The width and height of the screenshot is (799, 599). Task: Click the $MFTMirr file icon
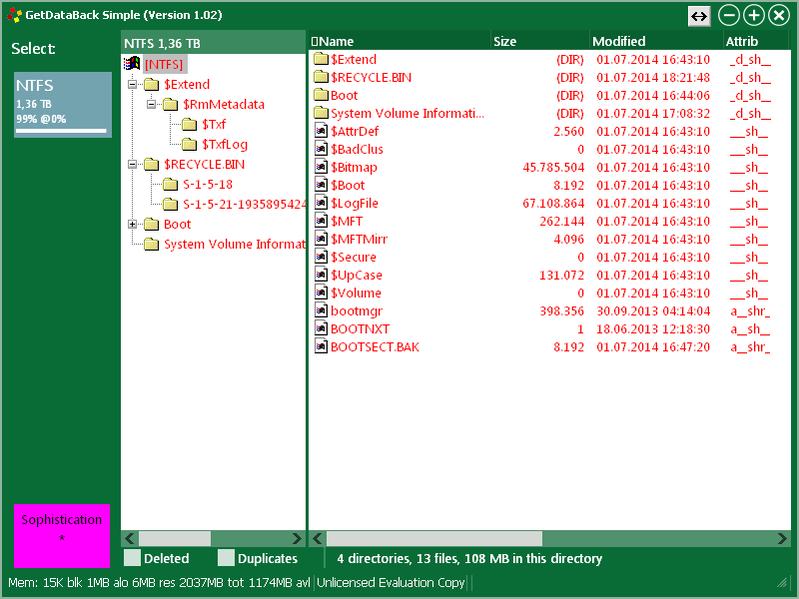(x=321, y=238)
